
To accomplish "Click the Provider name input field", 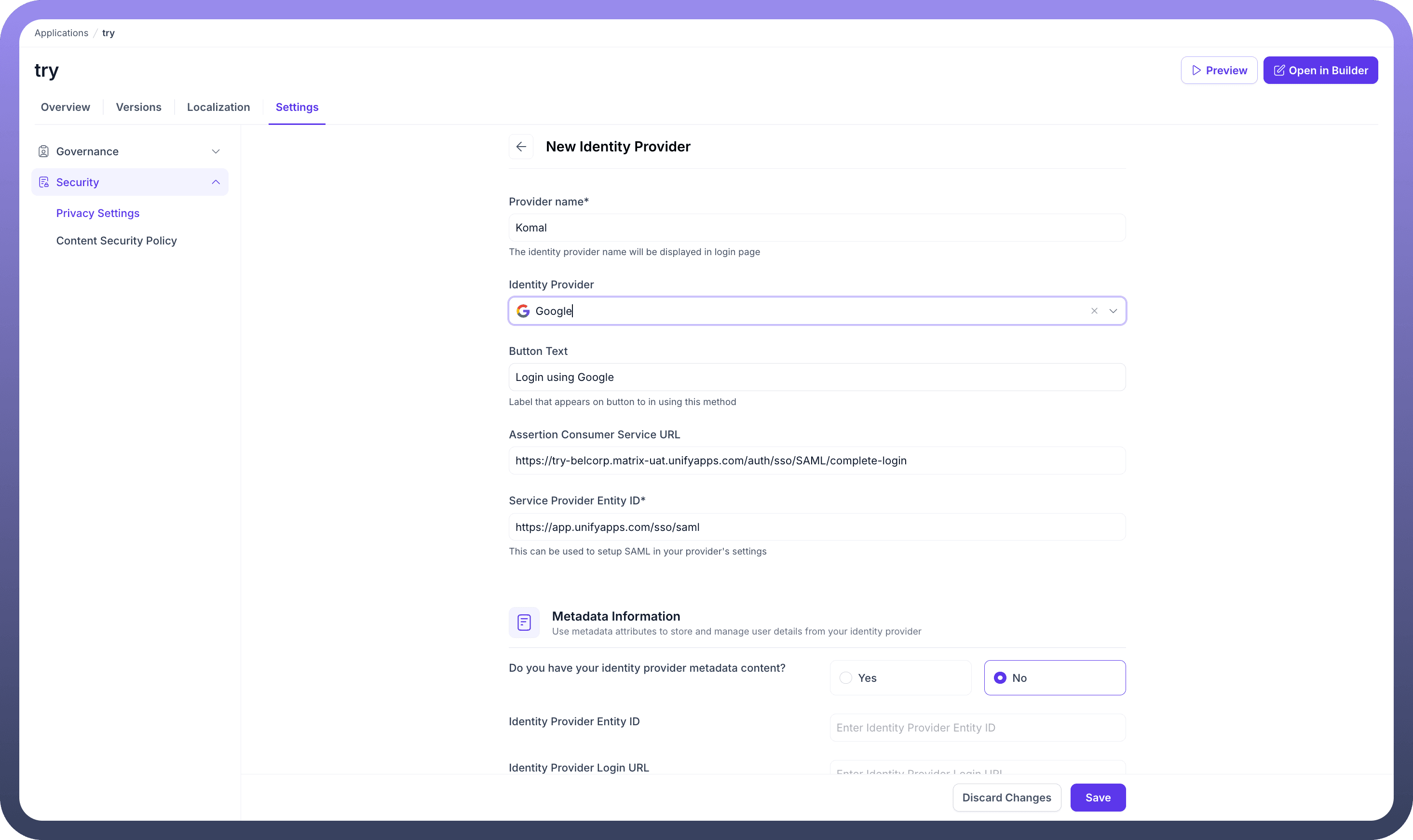I will pyautogui.click(x=816, y=228).
